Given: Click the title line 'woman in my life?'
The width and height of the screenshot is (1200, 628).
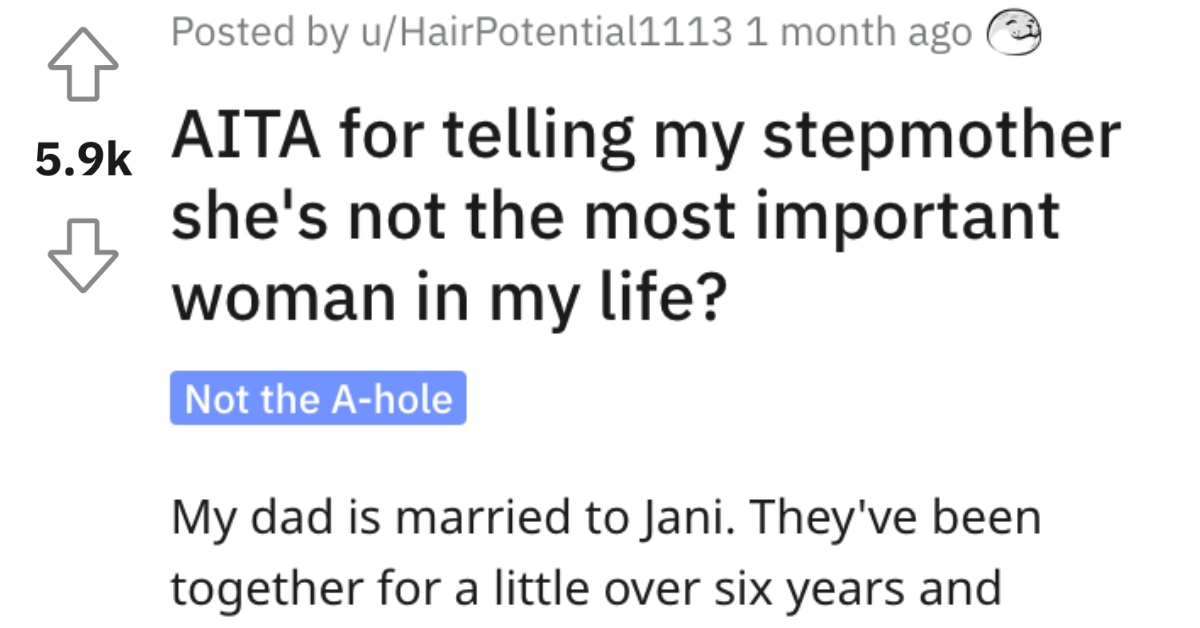Looking at the screenshot, I should pos(445,298).
